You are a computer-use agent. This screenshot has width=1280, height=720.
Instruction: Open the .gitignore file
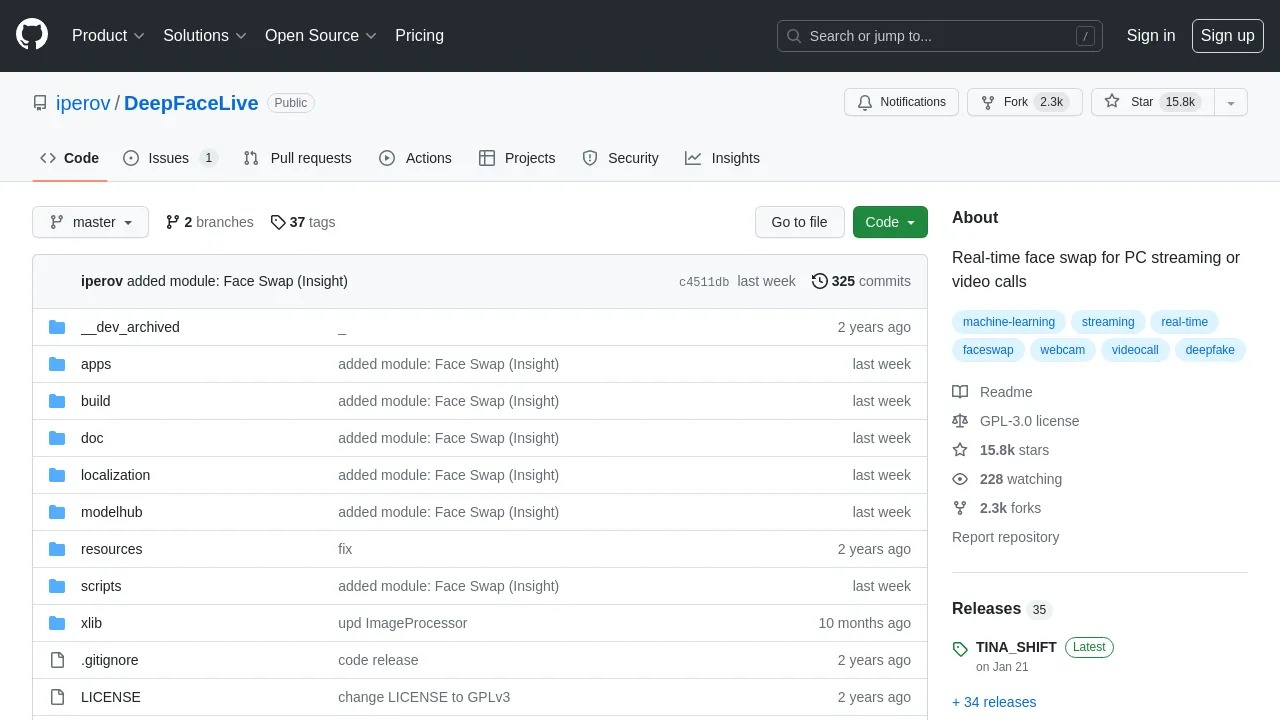pyautogui.click(x=110, y=660)
